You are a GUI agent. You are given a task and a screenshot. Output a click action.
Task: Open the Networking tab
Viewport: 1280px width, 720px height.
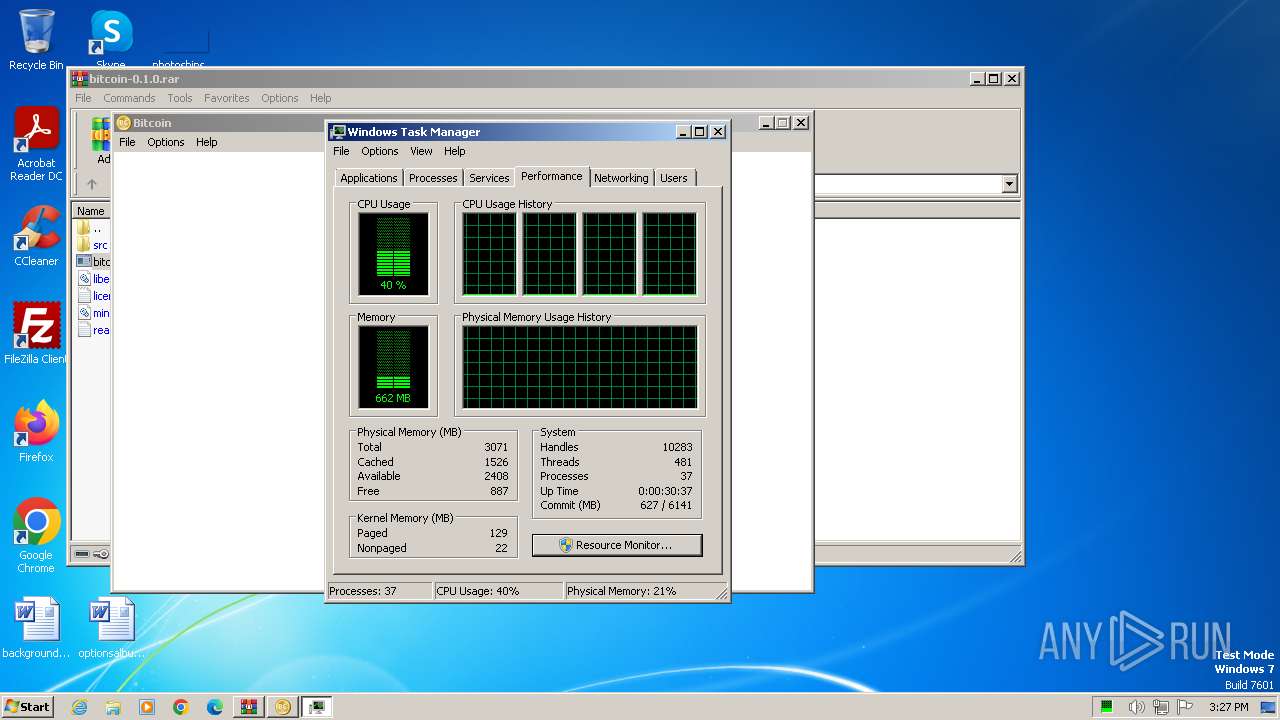click(621, 178)
